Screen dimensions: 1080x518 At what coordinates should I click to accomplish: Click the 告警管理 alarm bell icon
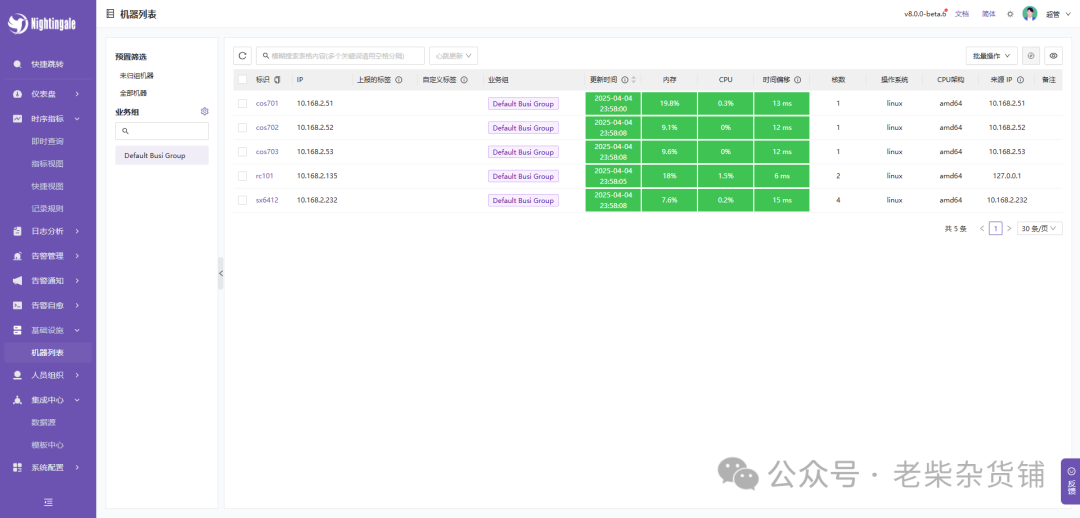tap(17, 256)
